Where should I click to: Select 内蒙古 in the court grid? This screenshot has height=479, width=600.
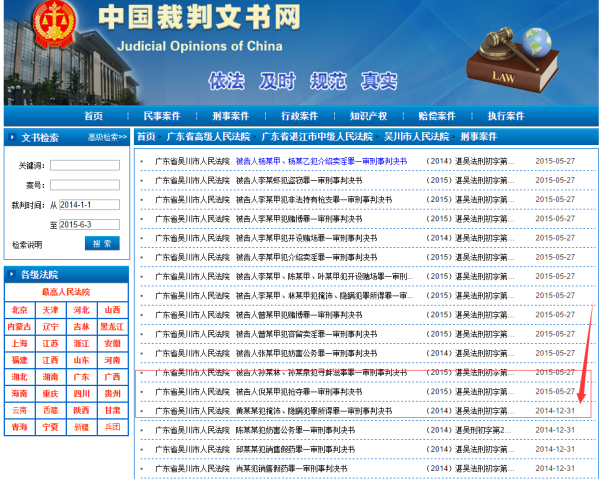click(x=20, y=327)
